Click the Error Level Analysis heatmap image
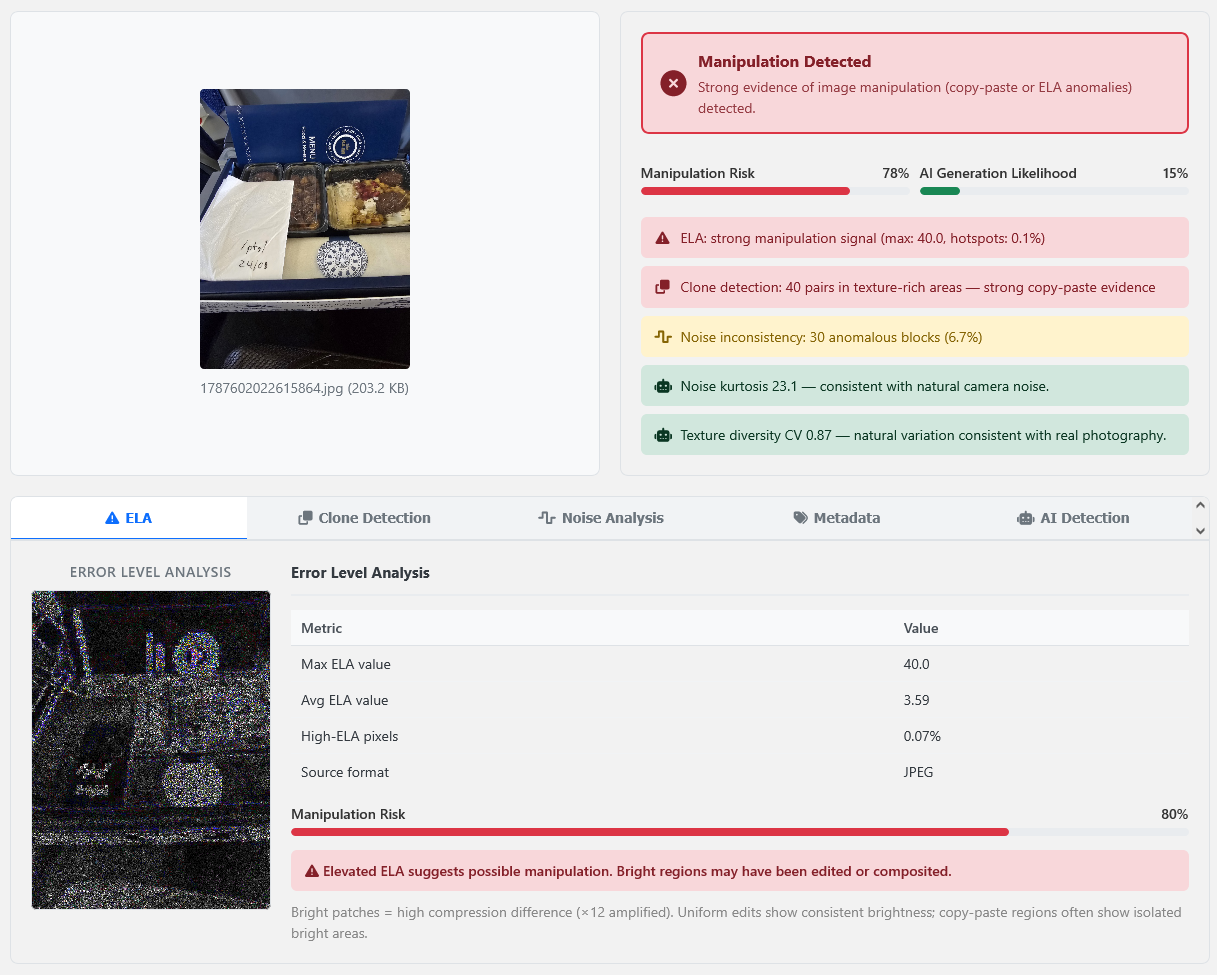This screenshot has height=975, width=1217. (151, 750)
